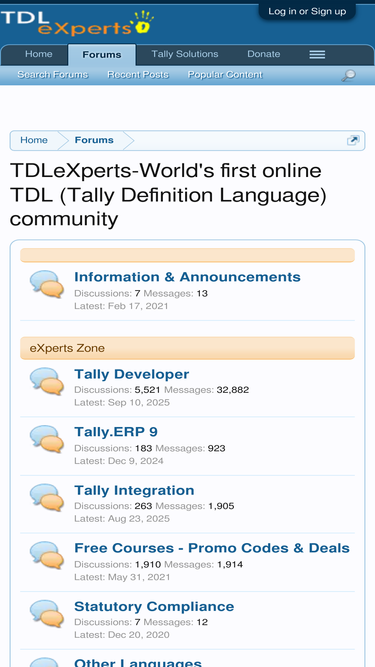The height and width of the screenshot is (667, 375).
Task: Select the Forums navigation tab
Action: pos(102,55)
